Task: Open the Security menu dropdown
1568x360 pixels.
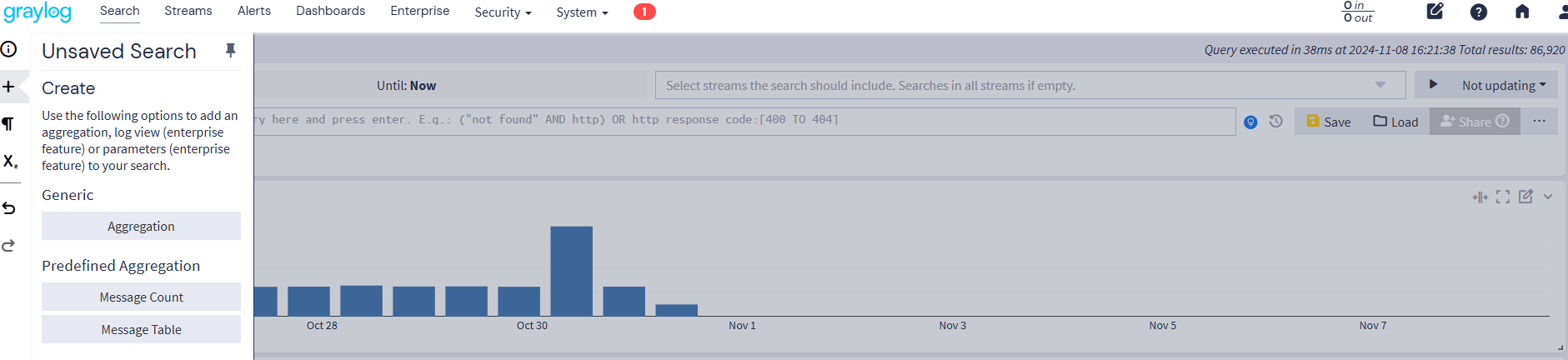Action: coord(503,12)
